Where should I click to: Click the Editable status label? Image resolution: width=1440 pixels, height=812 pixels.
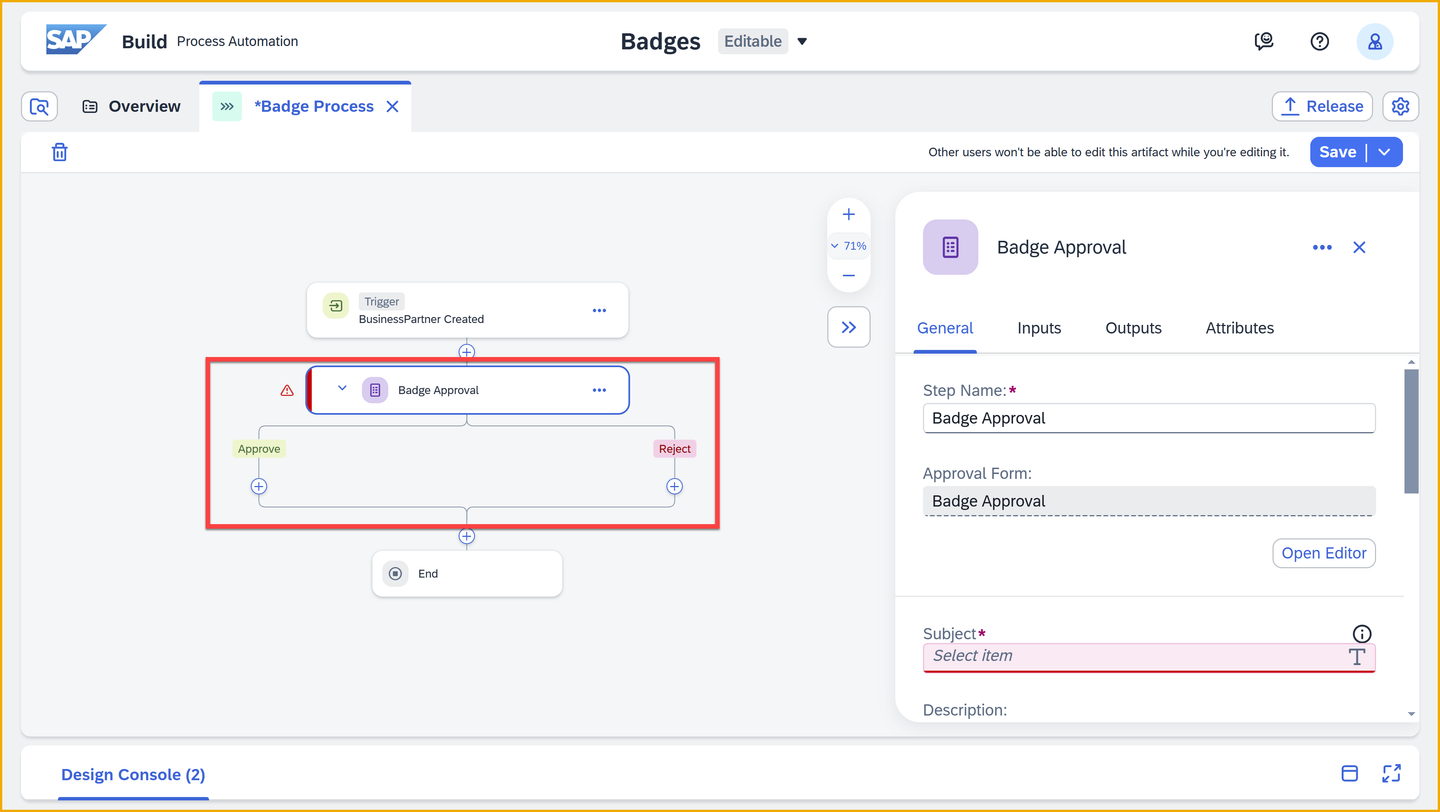click(x=753, y=41)
